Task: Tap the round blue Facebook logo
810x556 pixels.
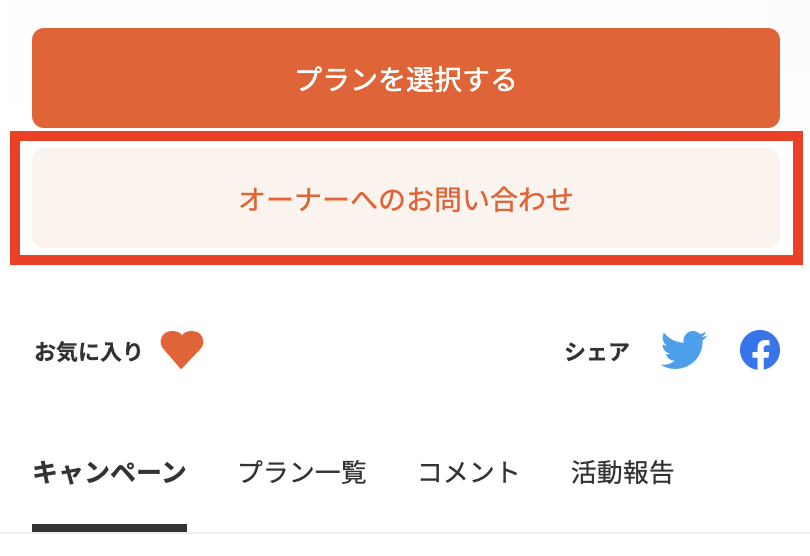Action: click(x=760, y=350)
